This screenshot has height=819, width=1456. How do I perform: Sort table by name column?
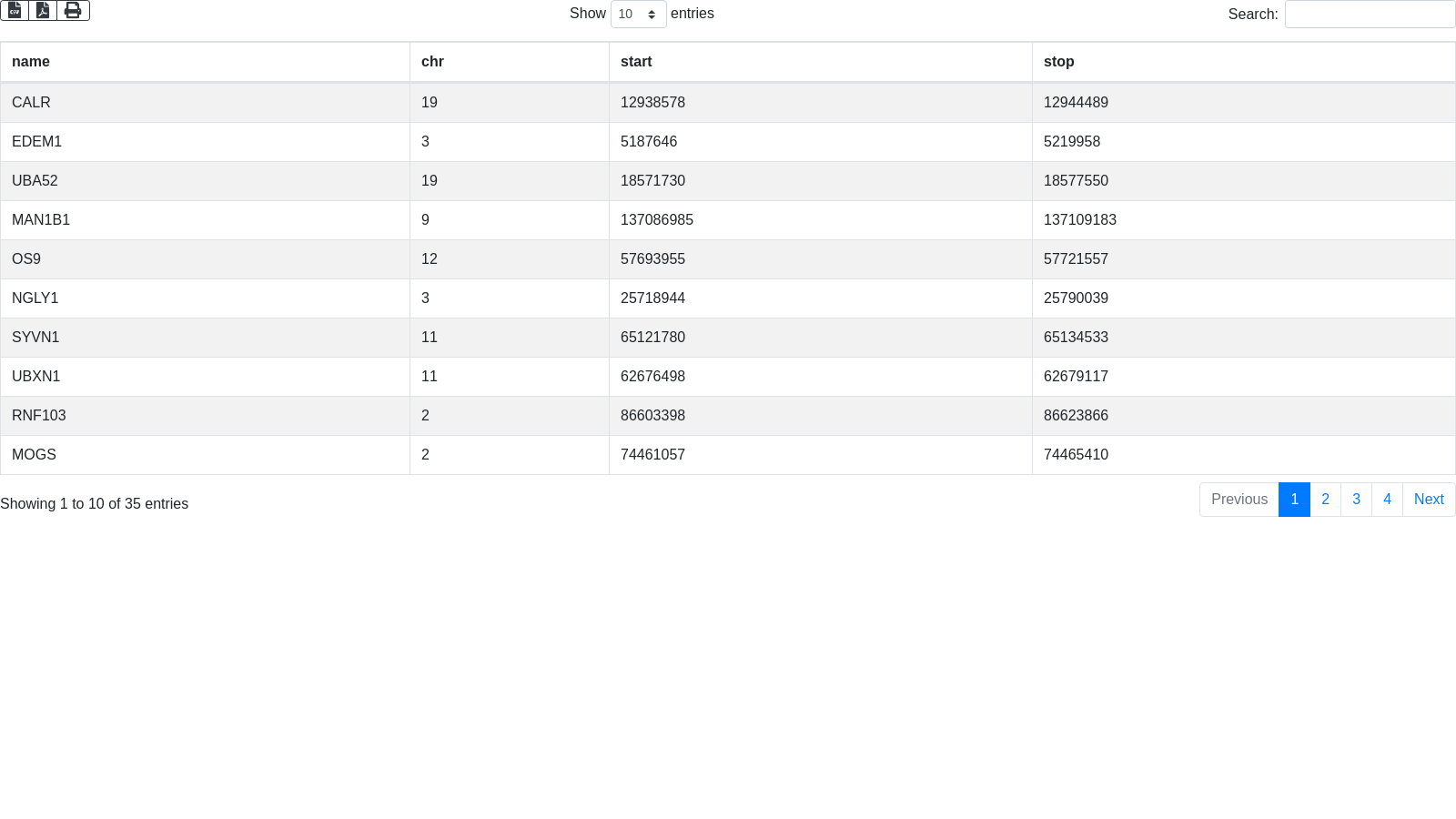point(31,62)
